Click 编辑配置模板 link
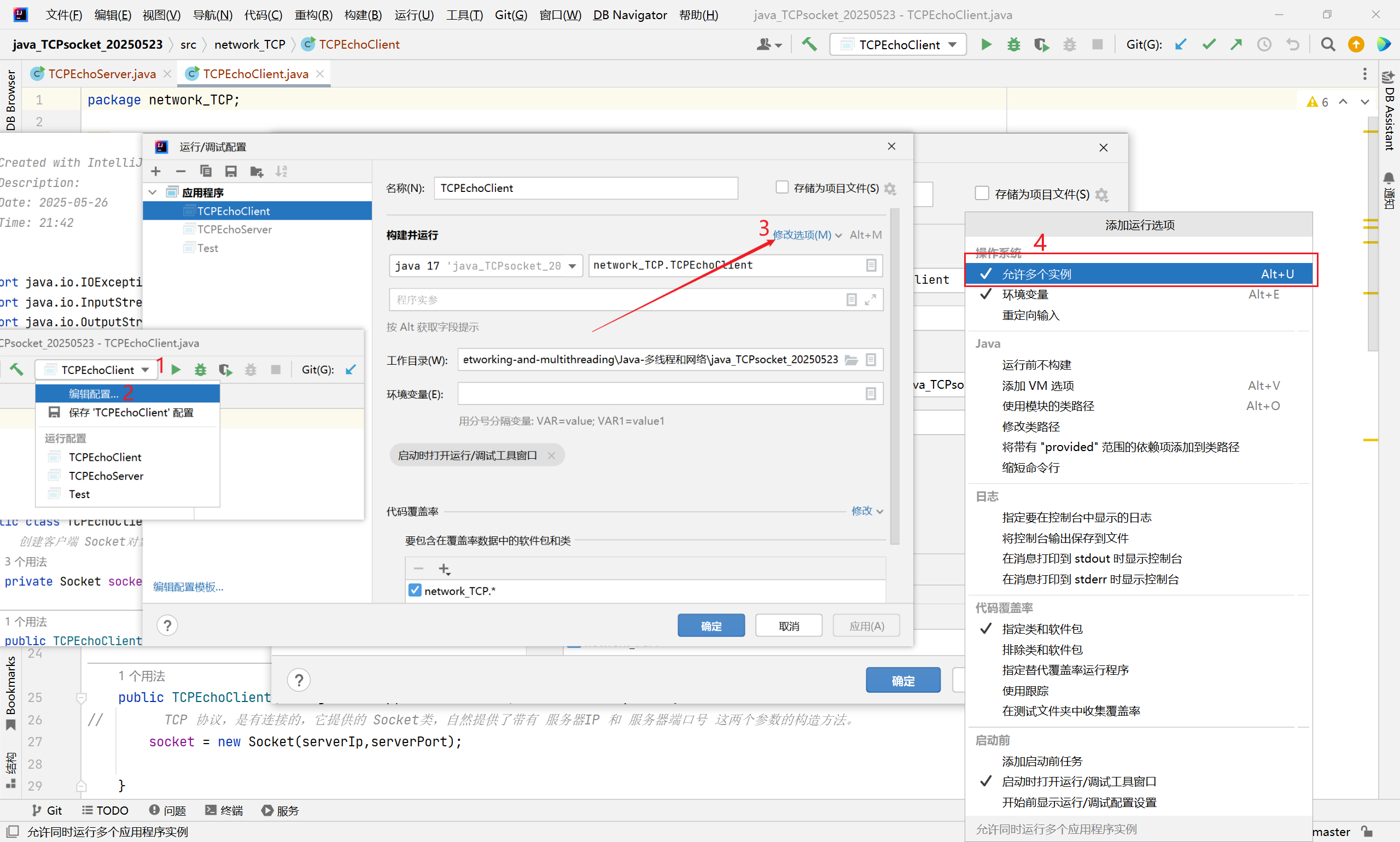The image size is (1400, 842). pyautogui.click(x=188, y=587)
